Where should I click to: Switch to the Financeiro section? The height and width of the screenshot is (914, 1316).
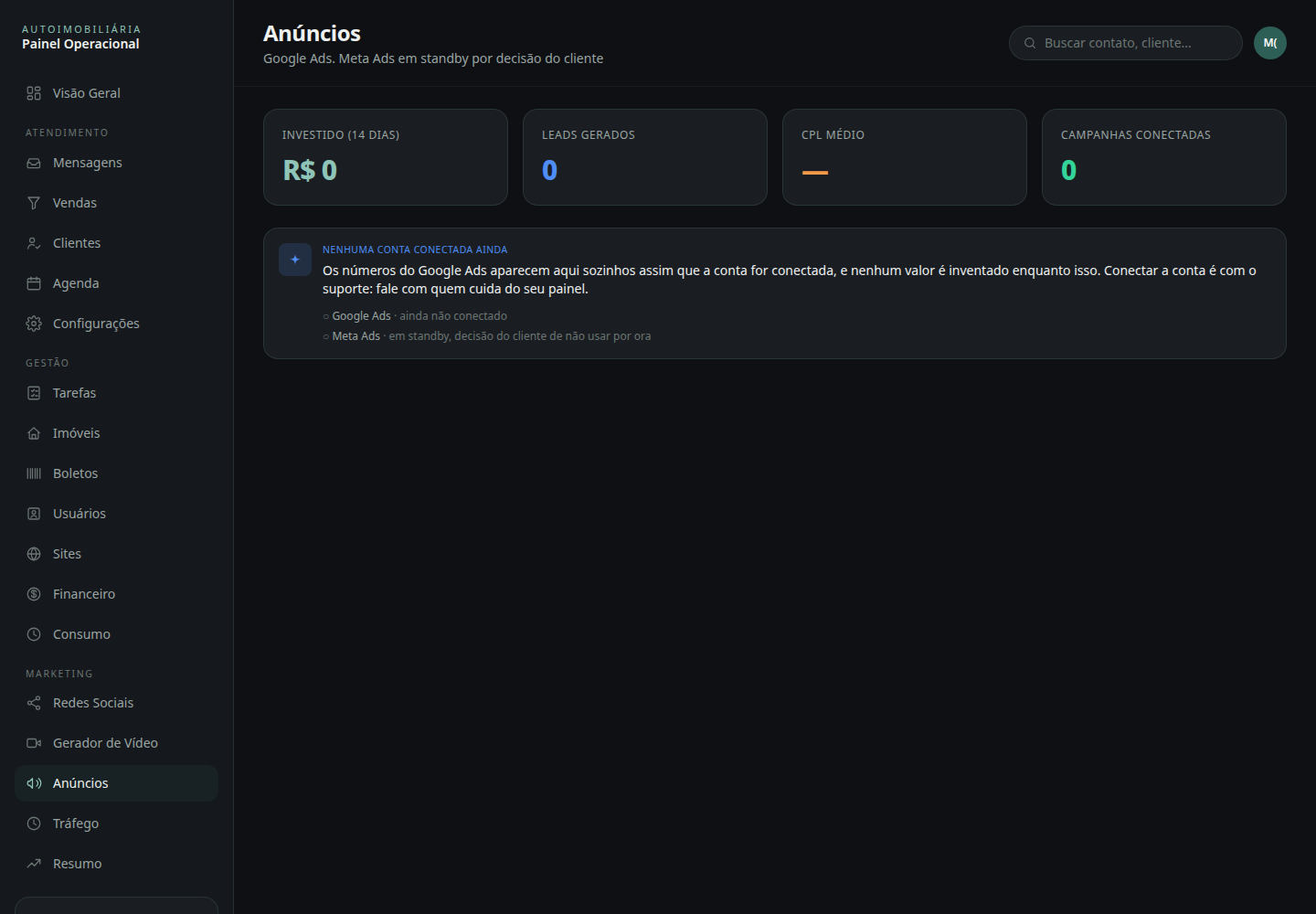pos(116,594)
